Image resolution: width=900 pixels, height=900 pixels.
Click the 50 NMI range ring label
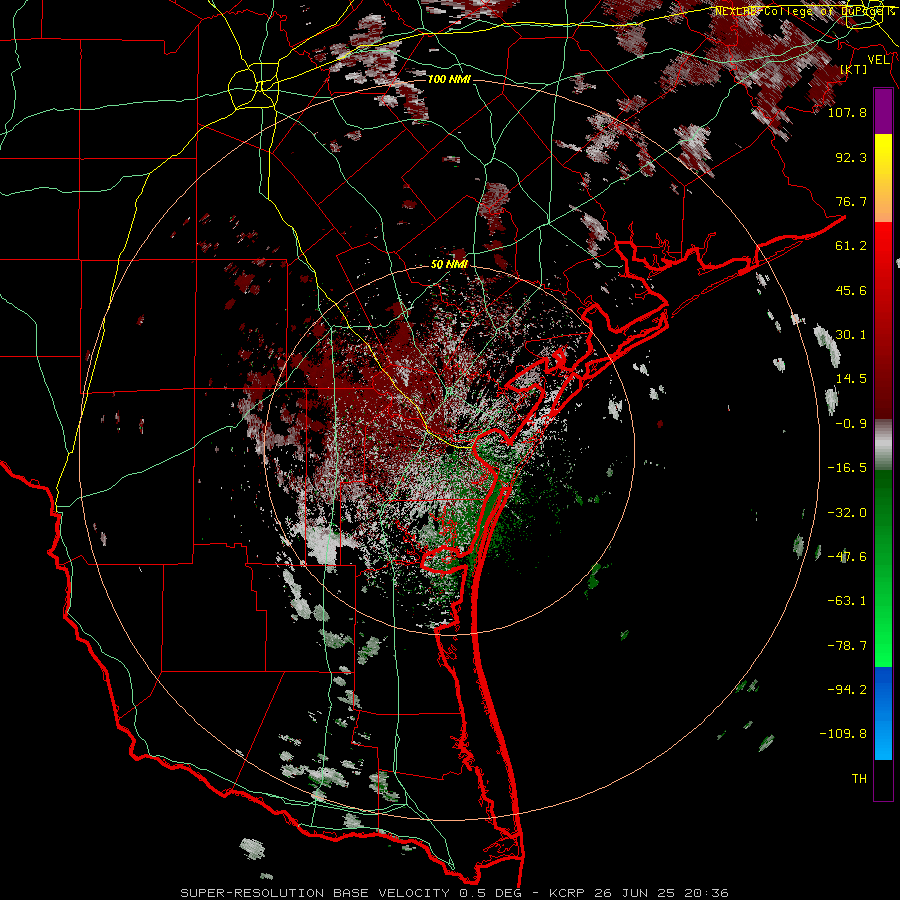tap(449, 264)
